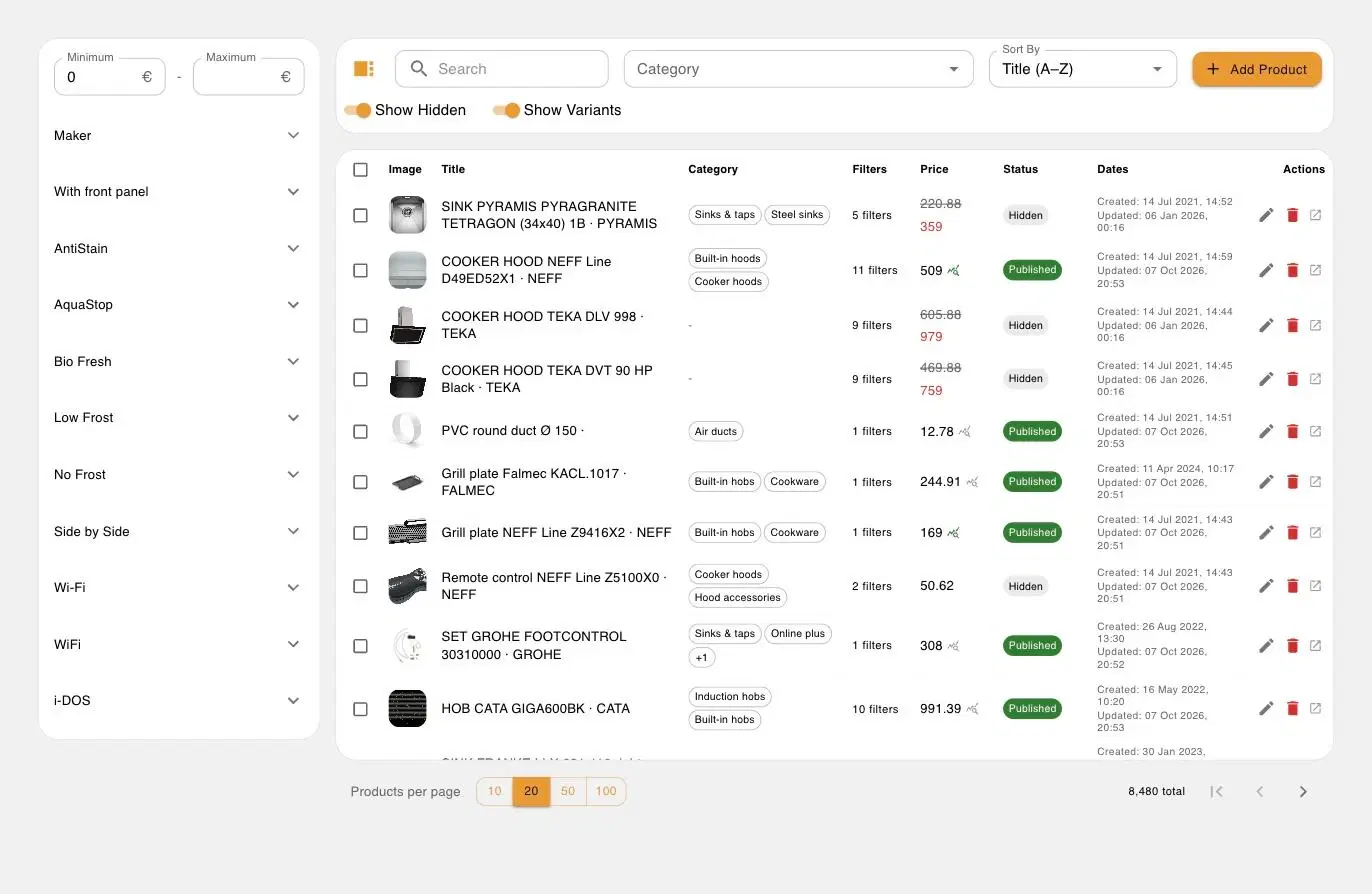The image size is (1372, 894).
Task: Click price trend icon next to 991.39
Action: coord(972,709)
